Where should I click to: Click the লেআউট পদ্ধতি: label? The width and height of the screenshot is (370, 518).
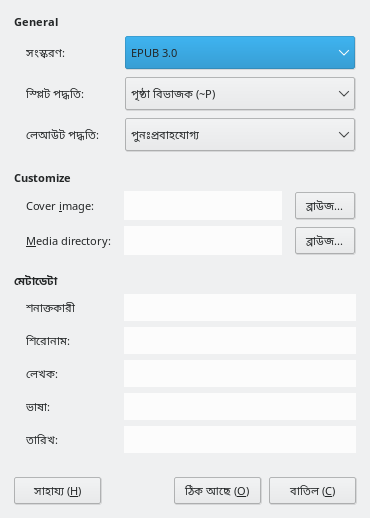click(62, 135)
